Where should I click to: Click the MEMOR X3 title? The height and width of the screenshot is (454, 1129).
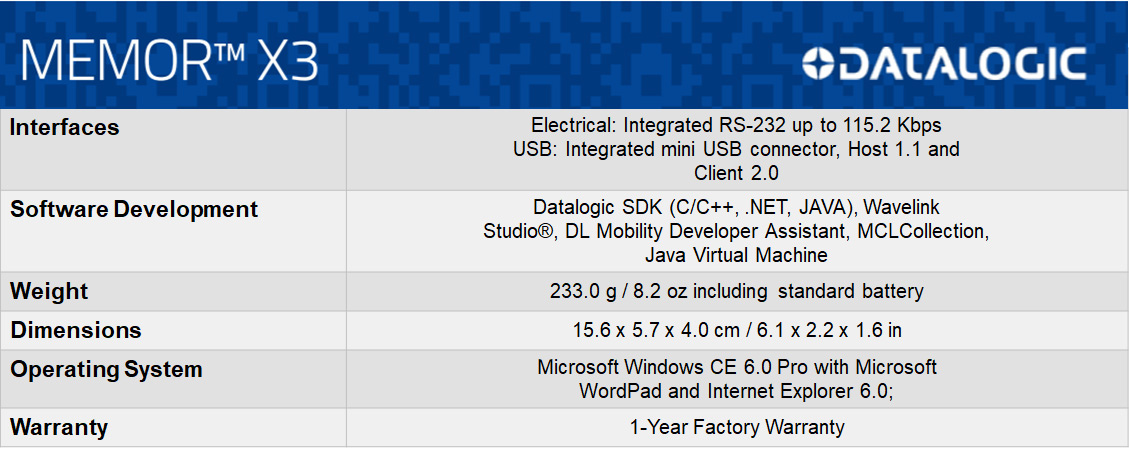pos(169,60)
